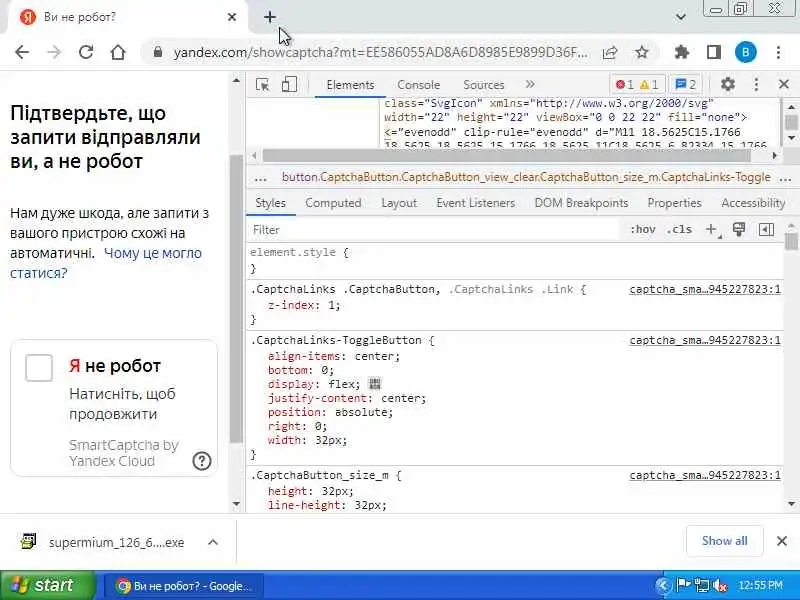Switch to the Elements tab
Screen dimensions: 800x600
click(350, 85)
